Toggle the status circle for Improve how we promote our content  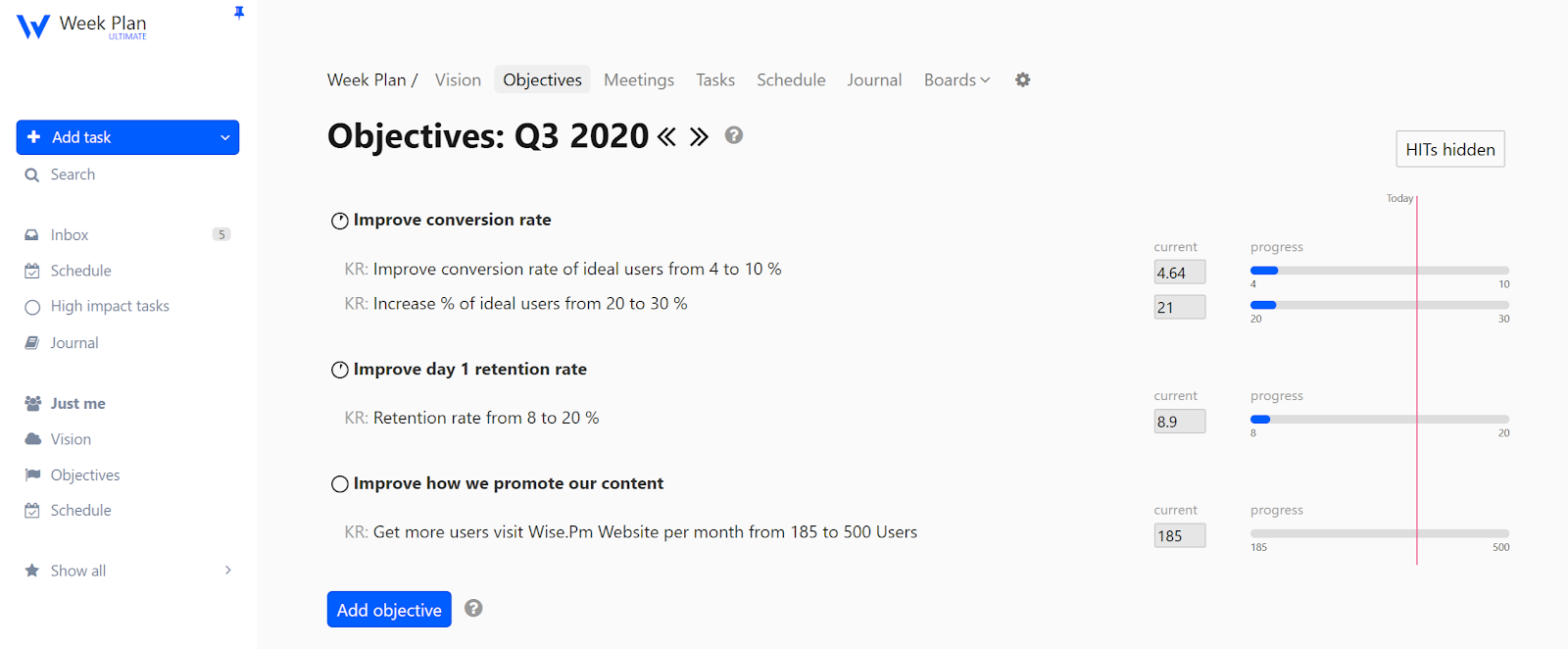(x=339, y=483)
